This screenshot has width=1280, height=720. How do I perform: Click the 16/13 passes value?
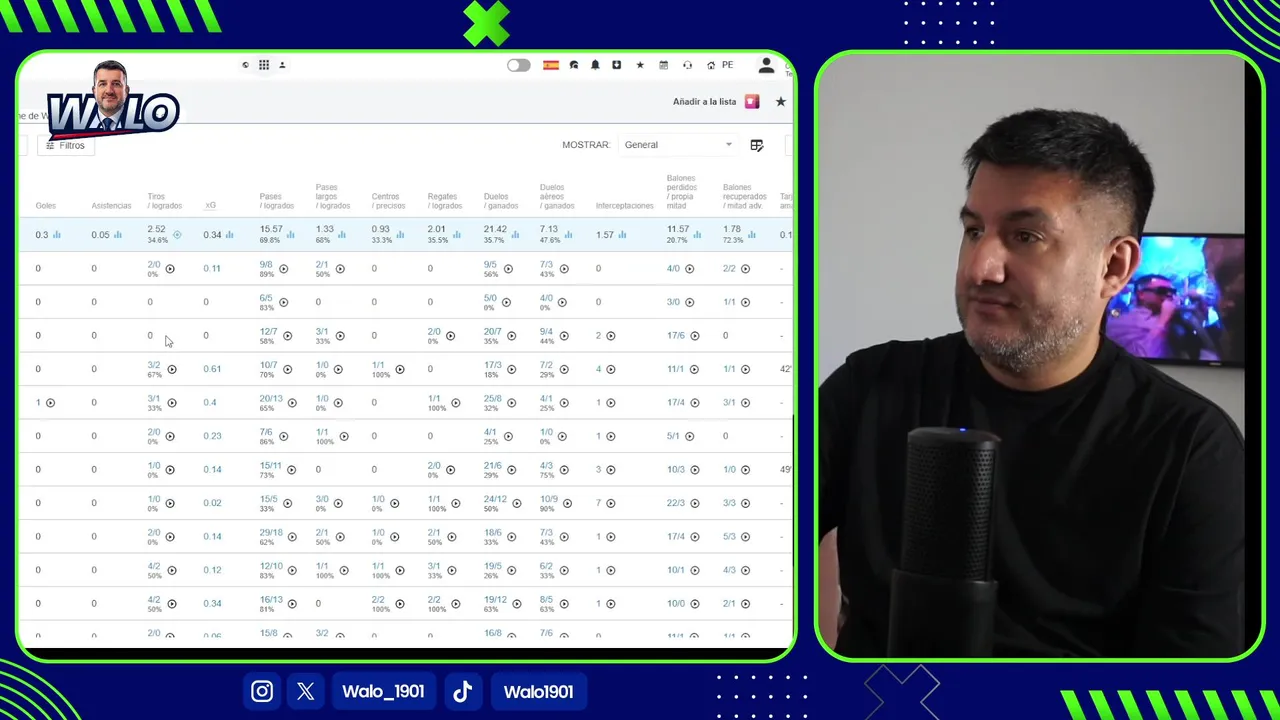[x=271, y=600]
